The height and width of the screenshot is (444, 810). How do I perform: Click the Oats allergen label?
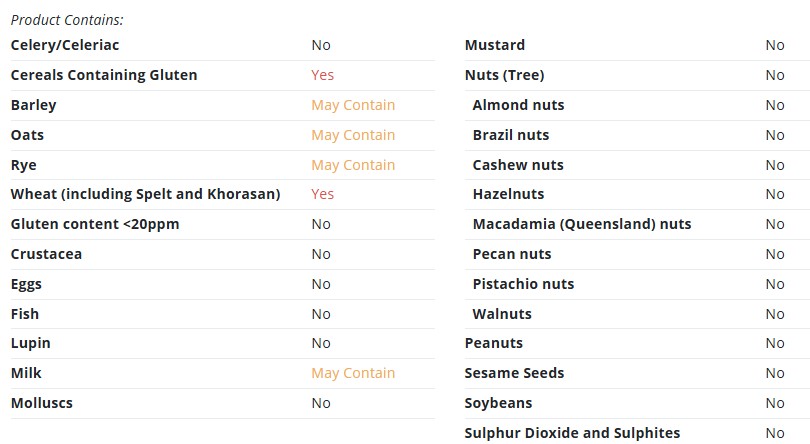click(x=27, y=135)
